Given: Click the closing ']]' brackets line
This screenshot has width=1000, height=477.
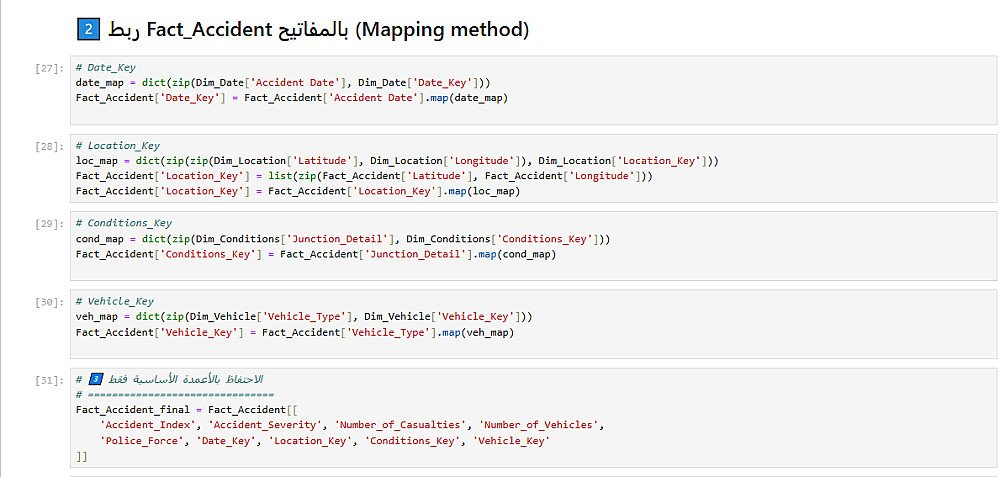Looking at the screenshot, I should pos(82,455).
